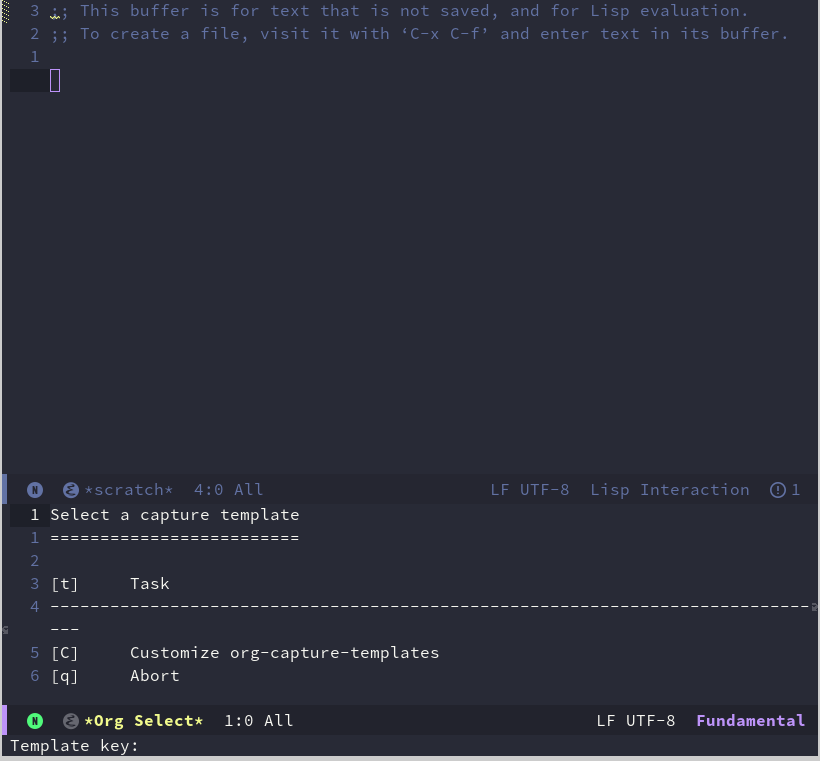Click the *scratch* buffer name in modeline

[x=129, y=490]
